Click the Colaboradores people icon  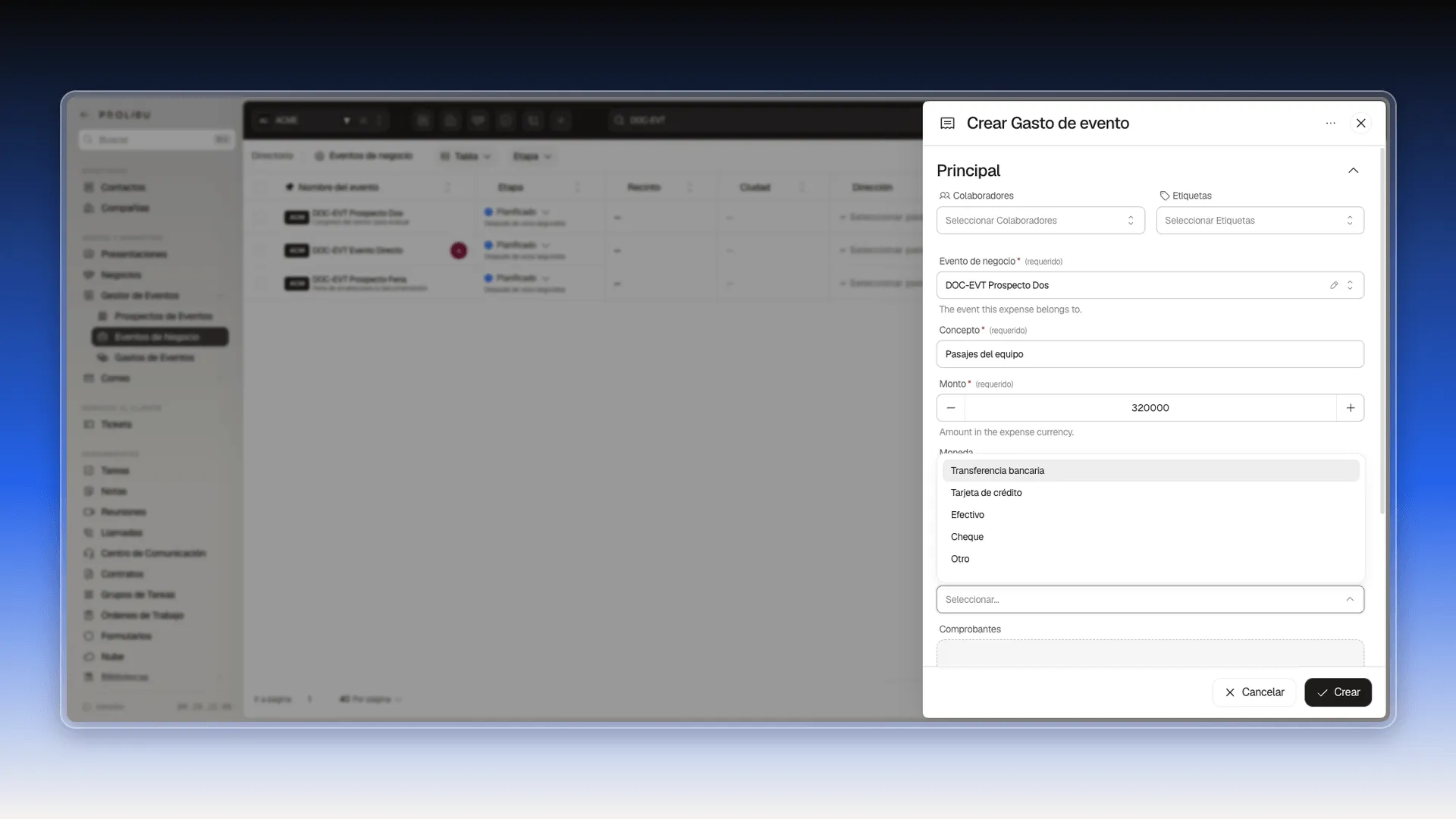(x=944, y=196)
